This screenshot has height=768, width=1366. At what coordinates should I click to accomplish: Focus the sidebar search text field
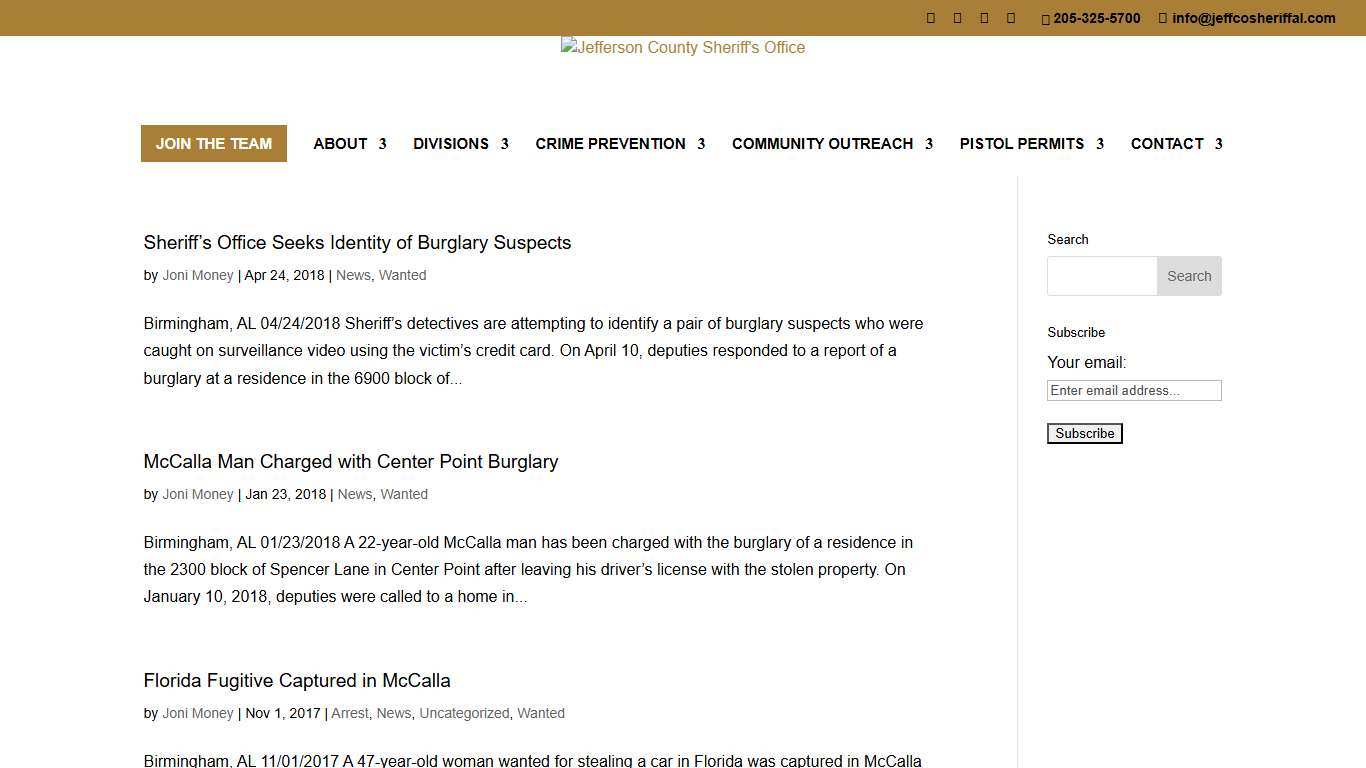point(1101,276)
